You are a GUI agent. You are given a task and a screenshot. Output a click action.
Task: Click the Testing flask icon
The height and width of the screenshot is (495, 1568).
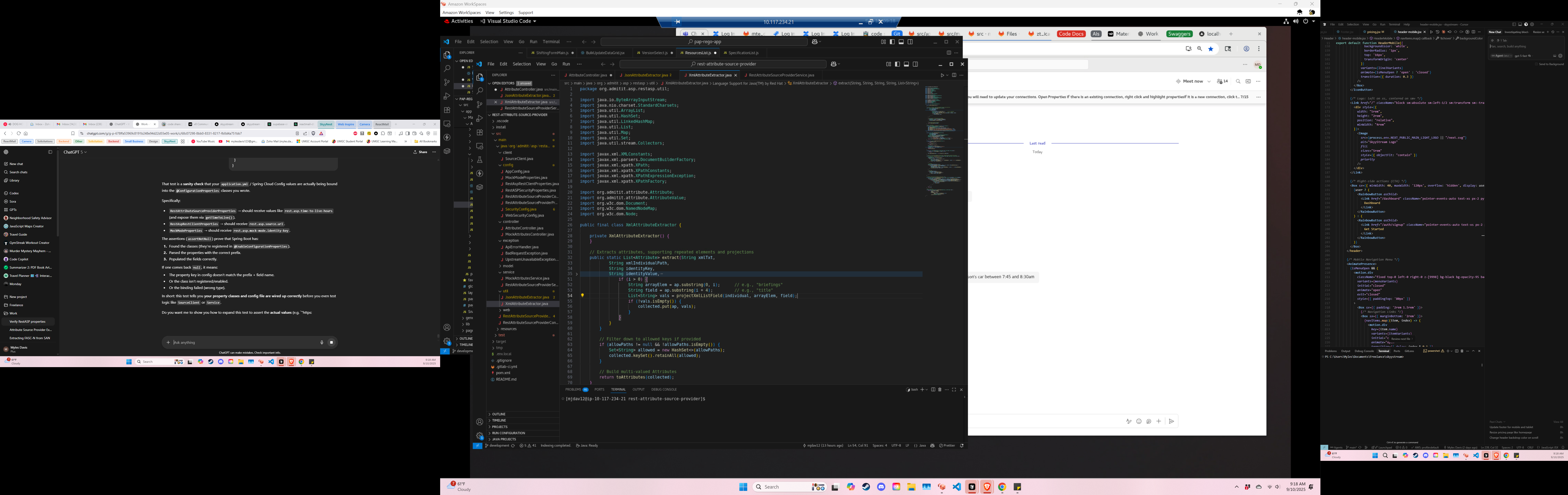coord(480,159)
